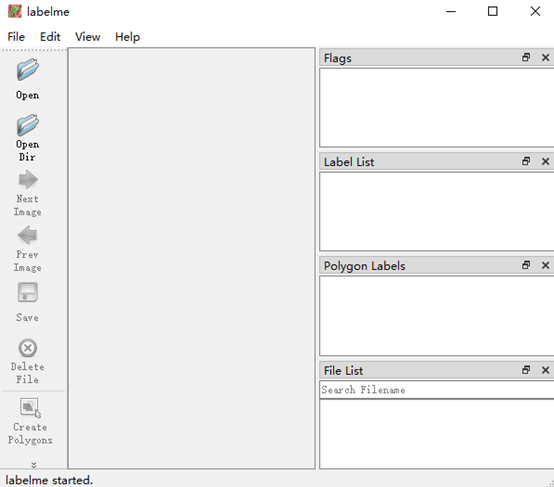This screenshot has height=487, width=554.
Task: Click the Save floppy disk icon
Action: (x=28, y=292)
